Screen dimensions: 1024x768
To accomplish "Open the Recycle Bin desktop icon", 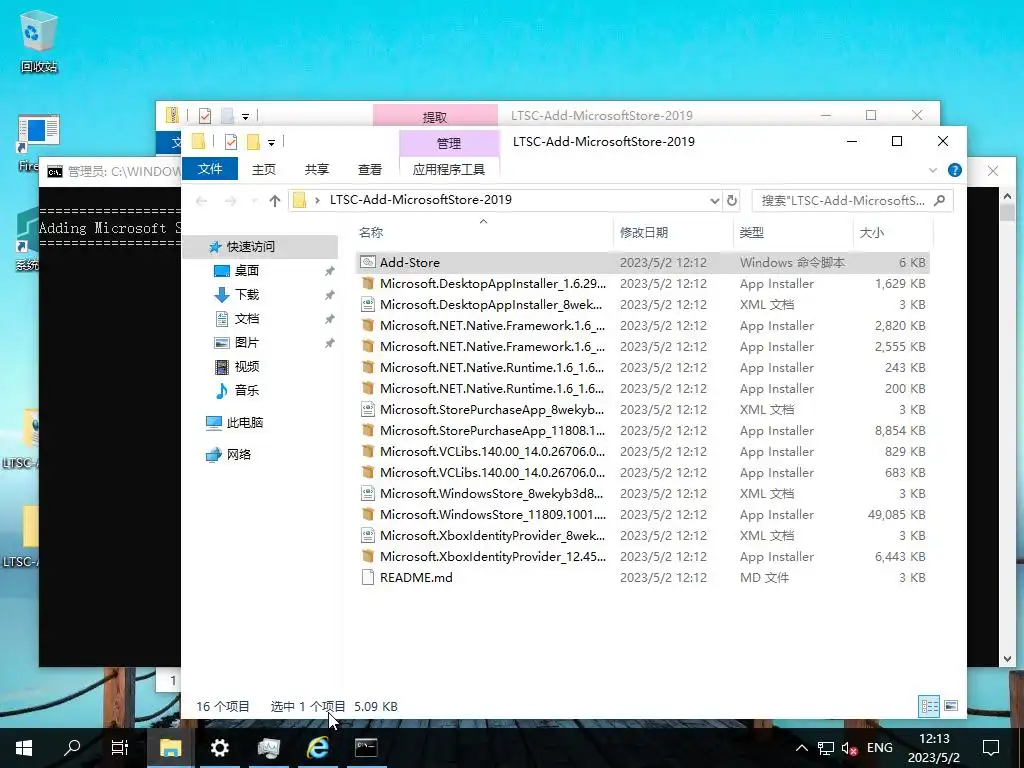I will coord(39,41).
